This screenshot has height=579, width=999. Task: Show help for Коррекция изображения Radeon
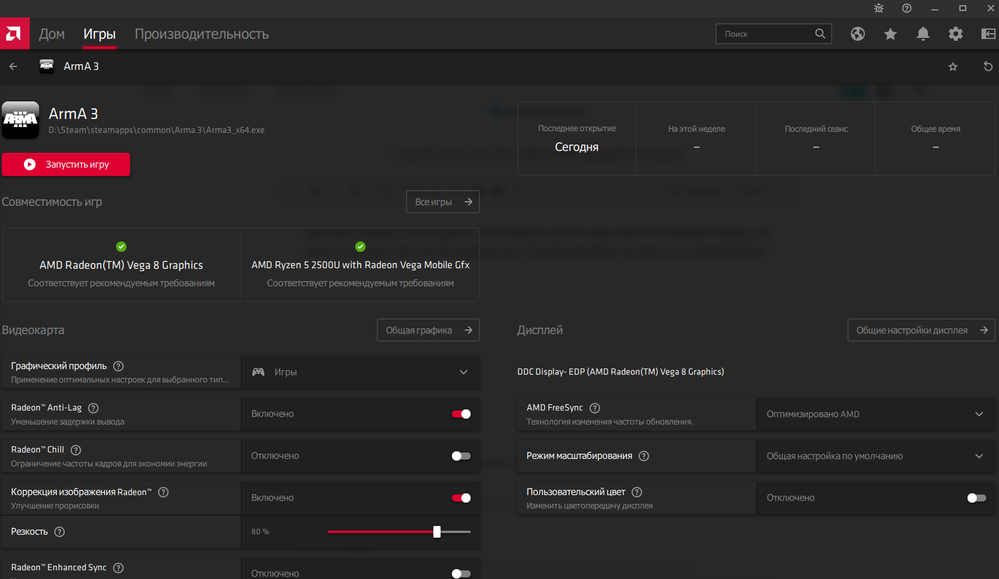163,492
